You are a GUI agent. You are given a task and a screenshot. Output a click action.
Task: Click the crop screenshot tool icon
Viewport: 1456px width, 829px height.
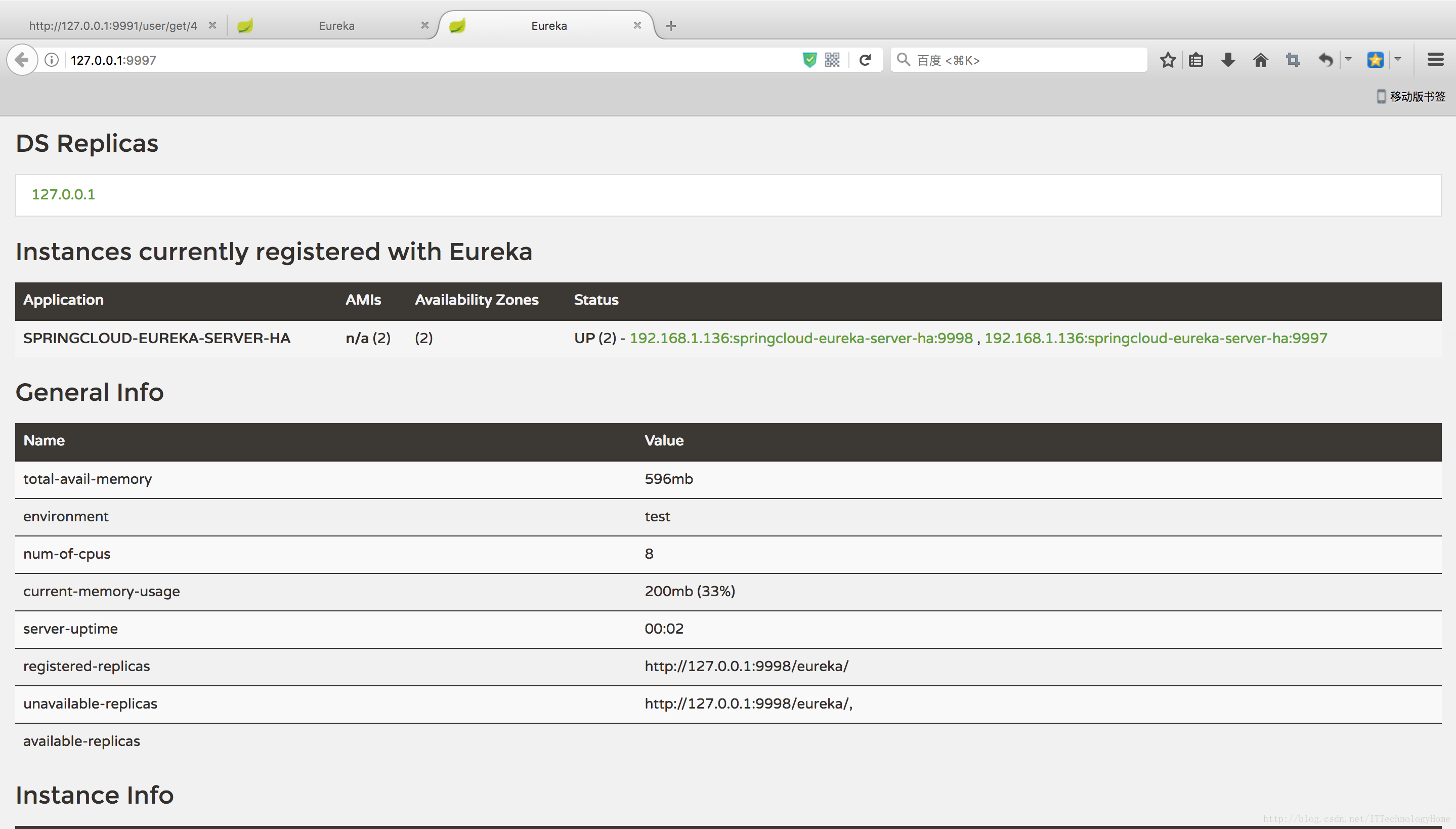tap(1293, 60)
